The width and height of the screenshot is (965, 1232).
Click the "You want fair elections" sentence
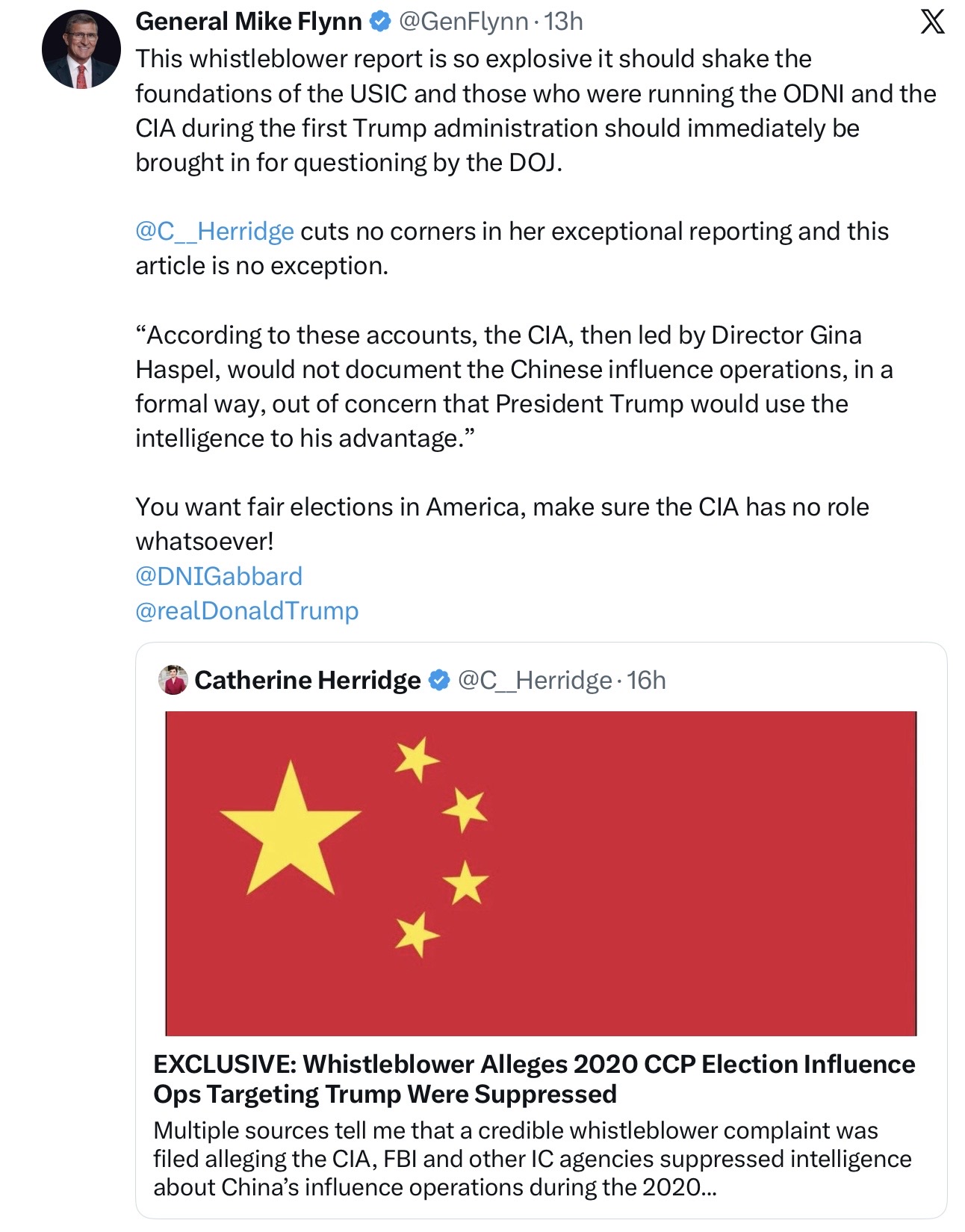[x=502, y=523]
